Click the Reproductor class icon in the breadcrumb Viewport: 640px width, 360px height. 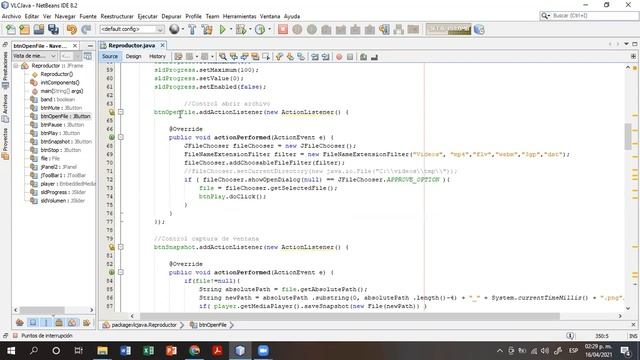click(106, 325)
